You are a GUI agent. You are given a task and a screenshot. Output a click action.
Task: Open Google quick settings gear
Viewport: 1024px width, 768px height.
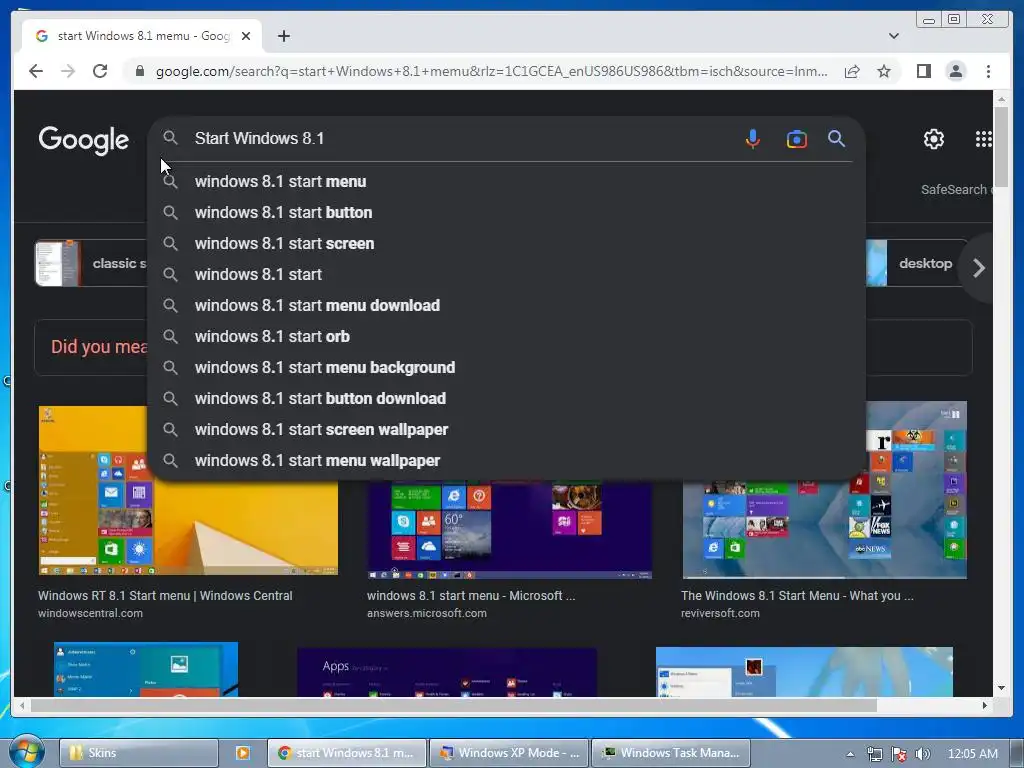pos(934,139)
